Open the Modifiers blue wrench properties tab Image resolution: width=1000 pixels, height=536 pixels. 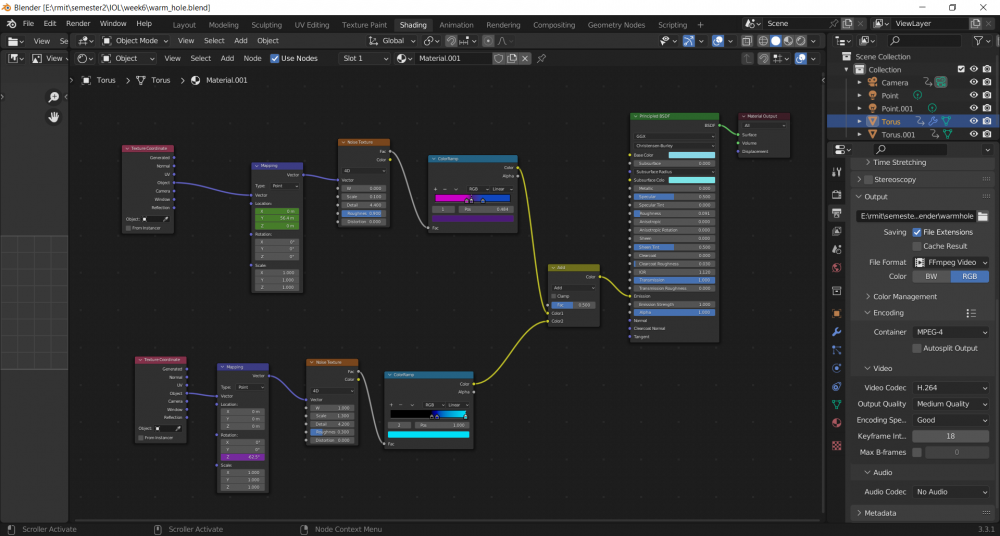click(837, 332)
